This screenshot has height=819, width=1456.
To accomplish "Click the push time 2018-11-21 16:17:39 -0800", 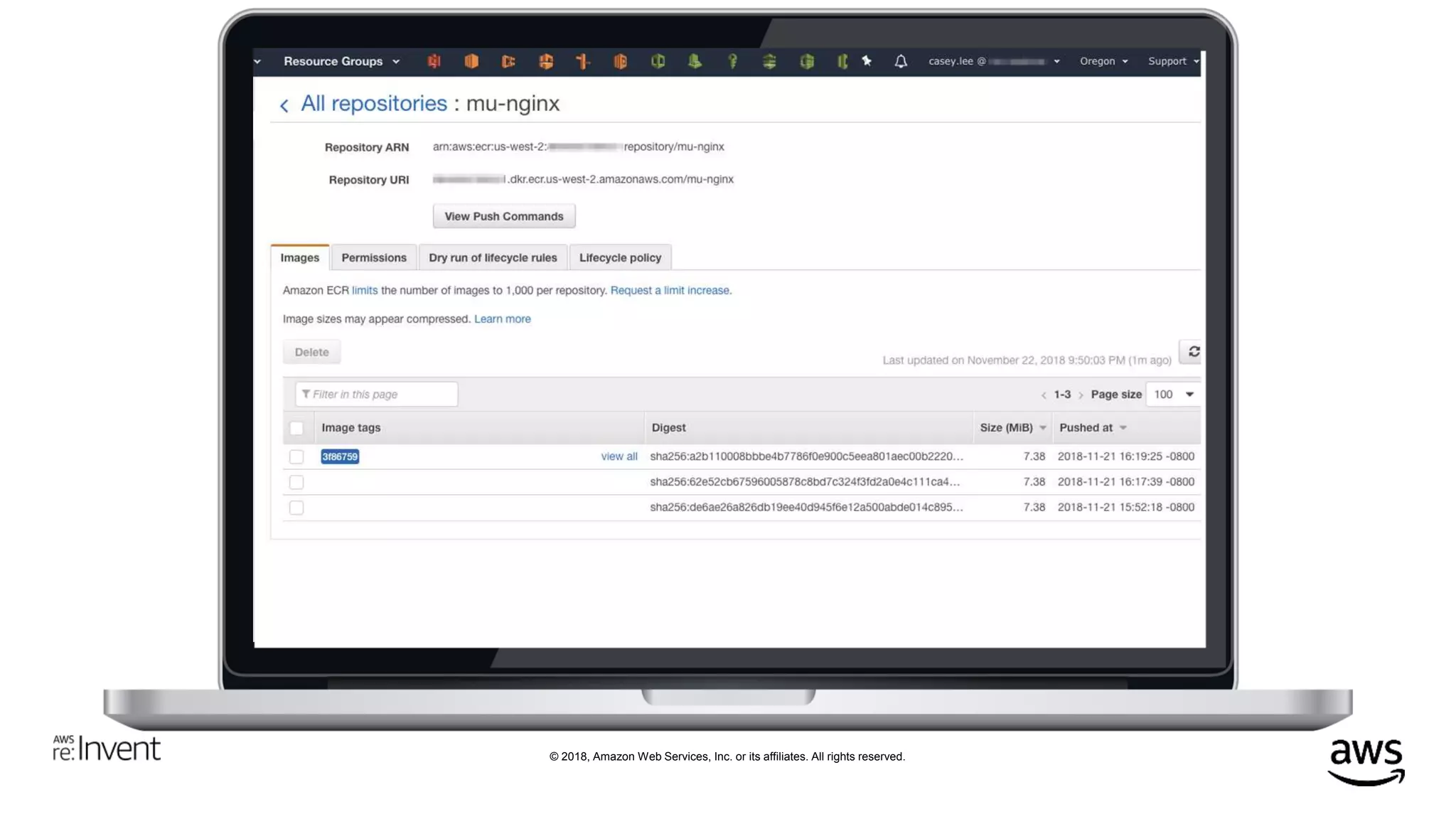I will [1126, 482].
